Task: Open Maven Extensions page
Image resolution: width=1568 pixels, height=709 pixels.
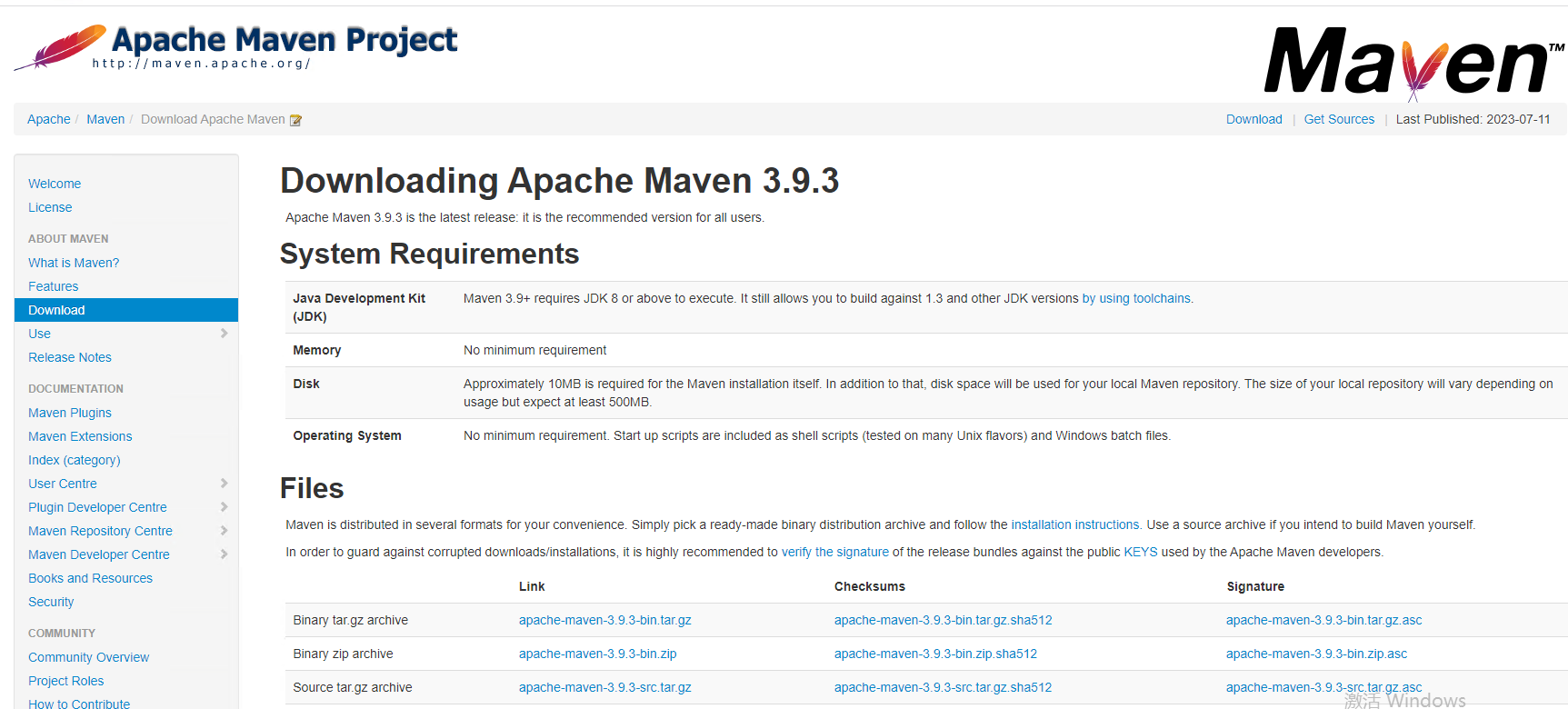Action: [x=80, y=436]
